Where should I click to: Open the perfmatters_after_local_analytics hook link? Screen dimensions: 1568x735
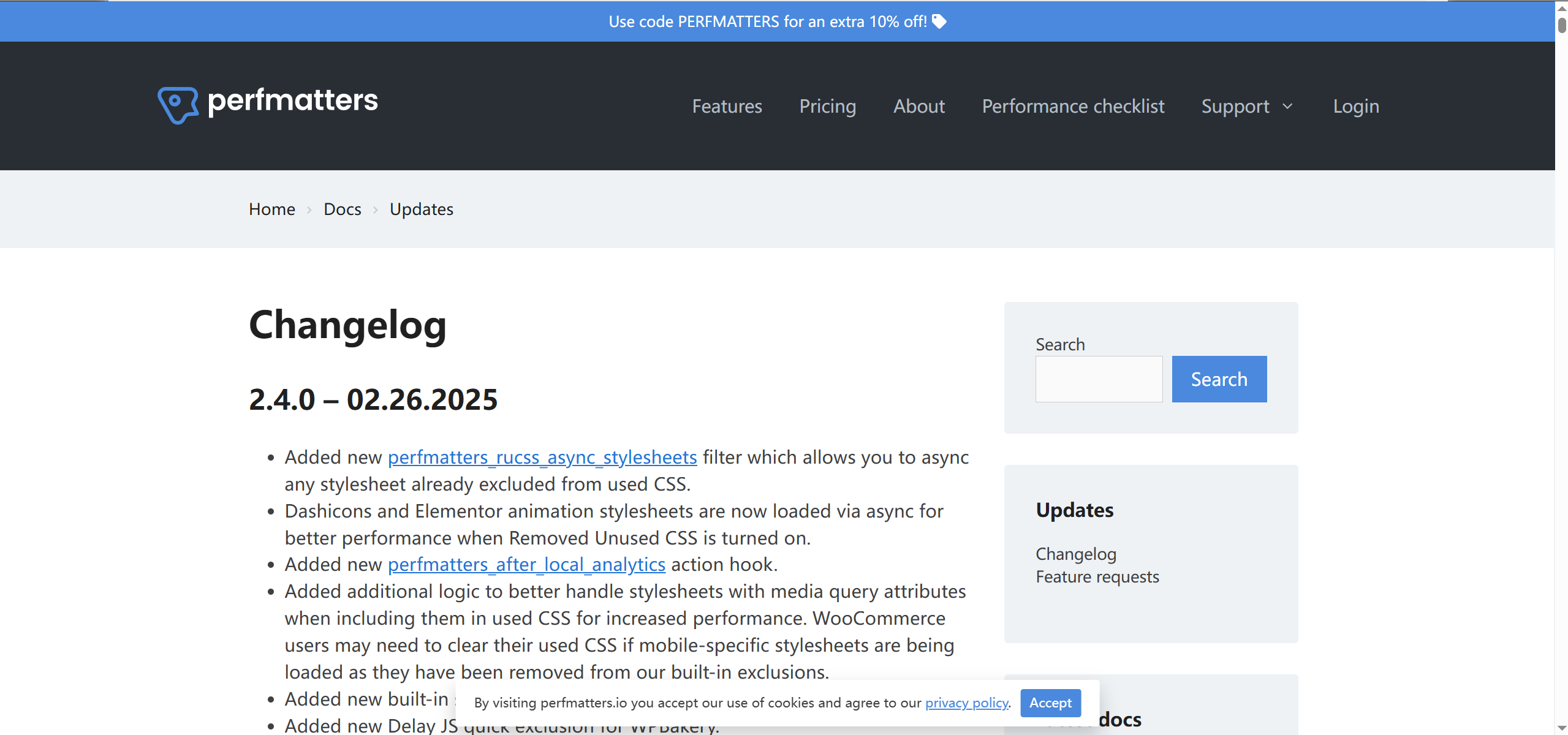pyautogui.click(x=526, y=564)
